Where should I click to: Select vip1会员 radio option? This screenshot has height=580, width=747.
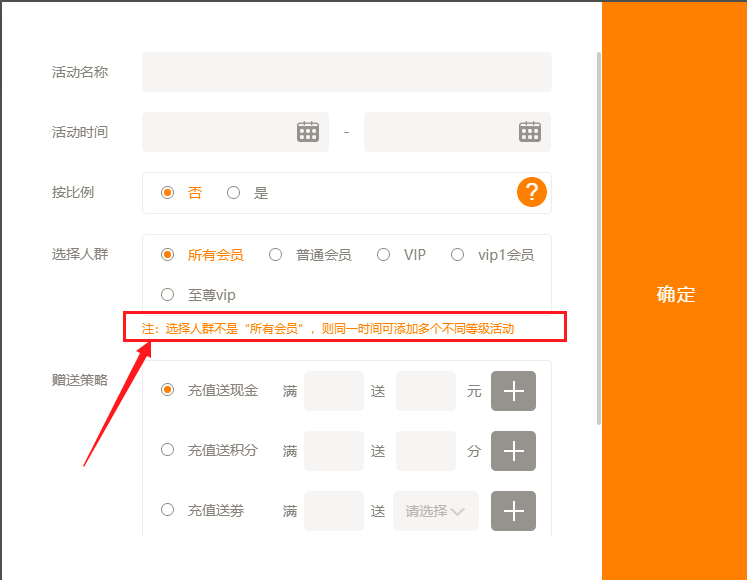[458, 255]
